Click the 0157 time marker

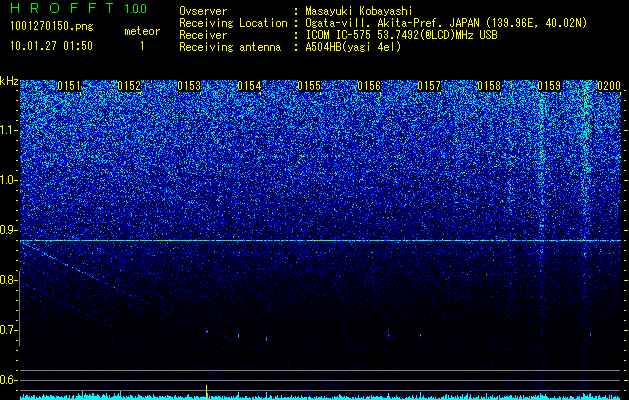429,86
